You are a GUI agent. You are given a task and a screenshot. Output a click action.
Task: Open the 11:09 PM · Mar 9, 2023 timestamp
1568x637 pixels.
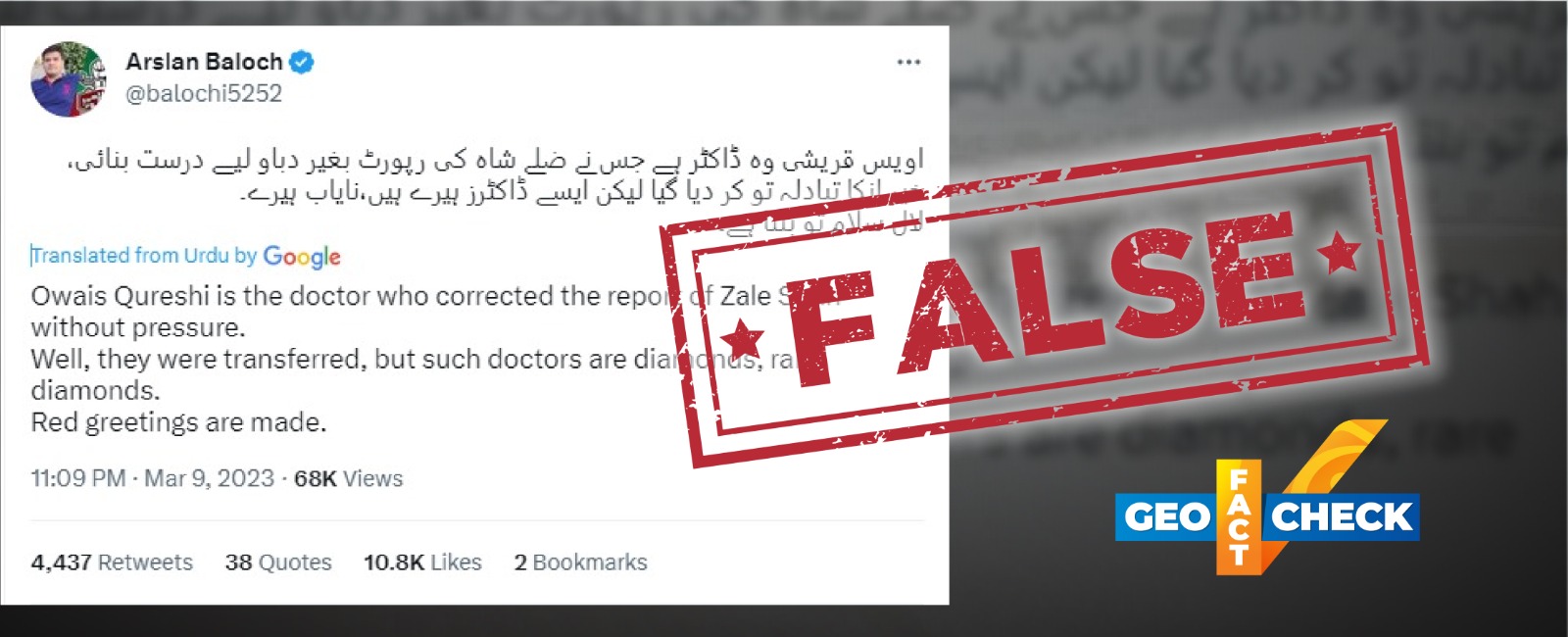[153, 478]
